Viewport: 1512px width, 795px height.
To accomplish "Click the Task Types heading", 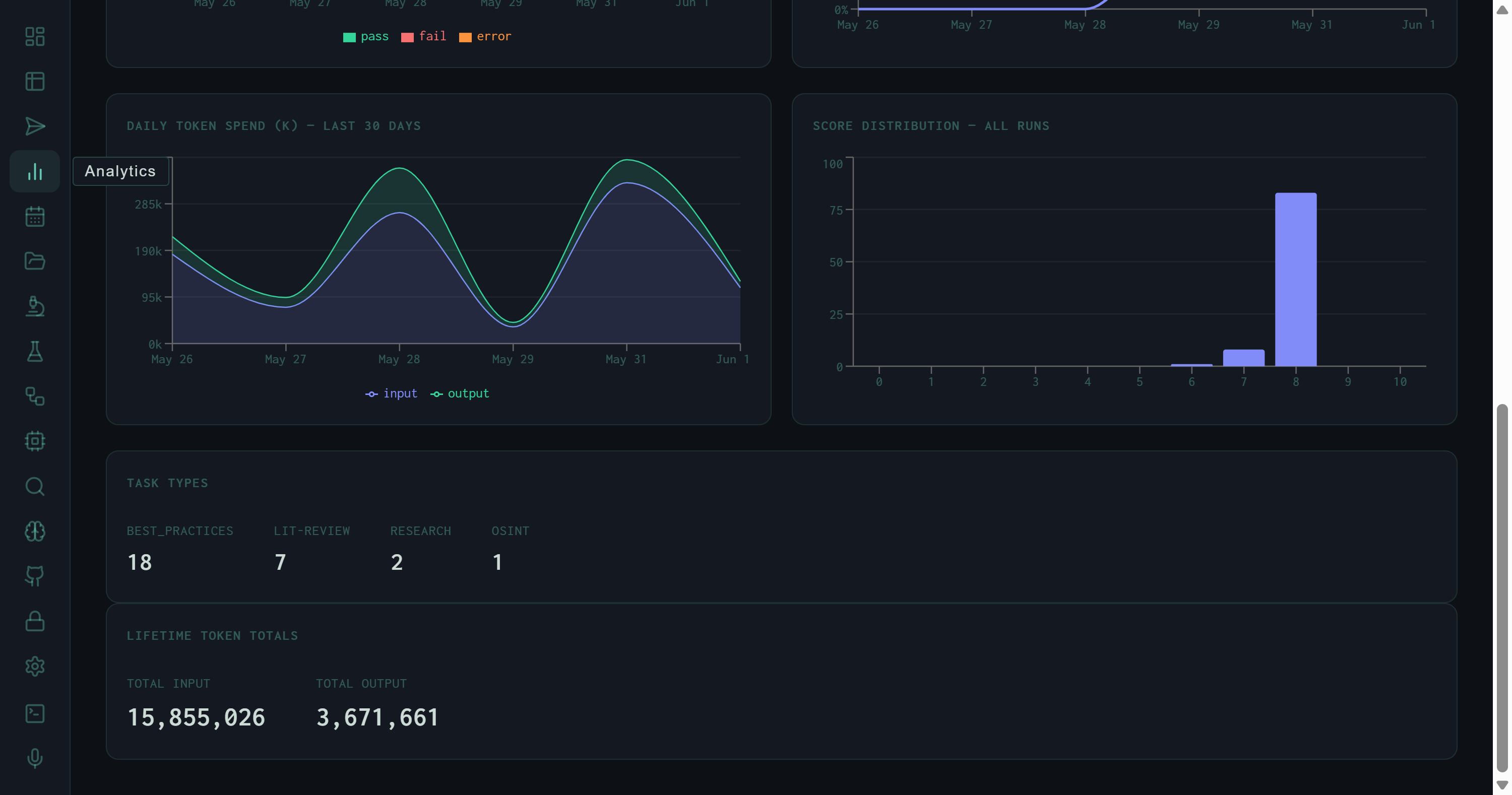I will 167,484.
